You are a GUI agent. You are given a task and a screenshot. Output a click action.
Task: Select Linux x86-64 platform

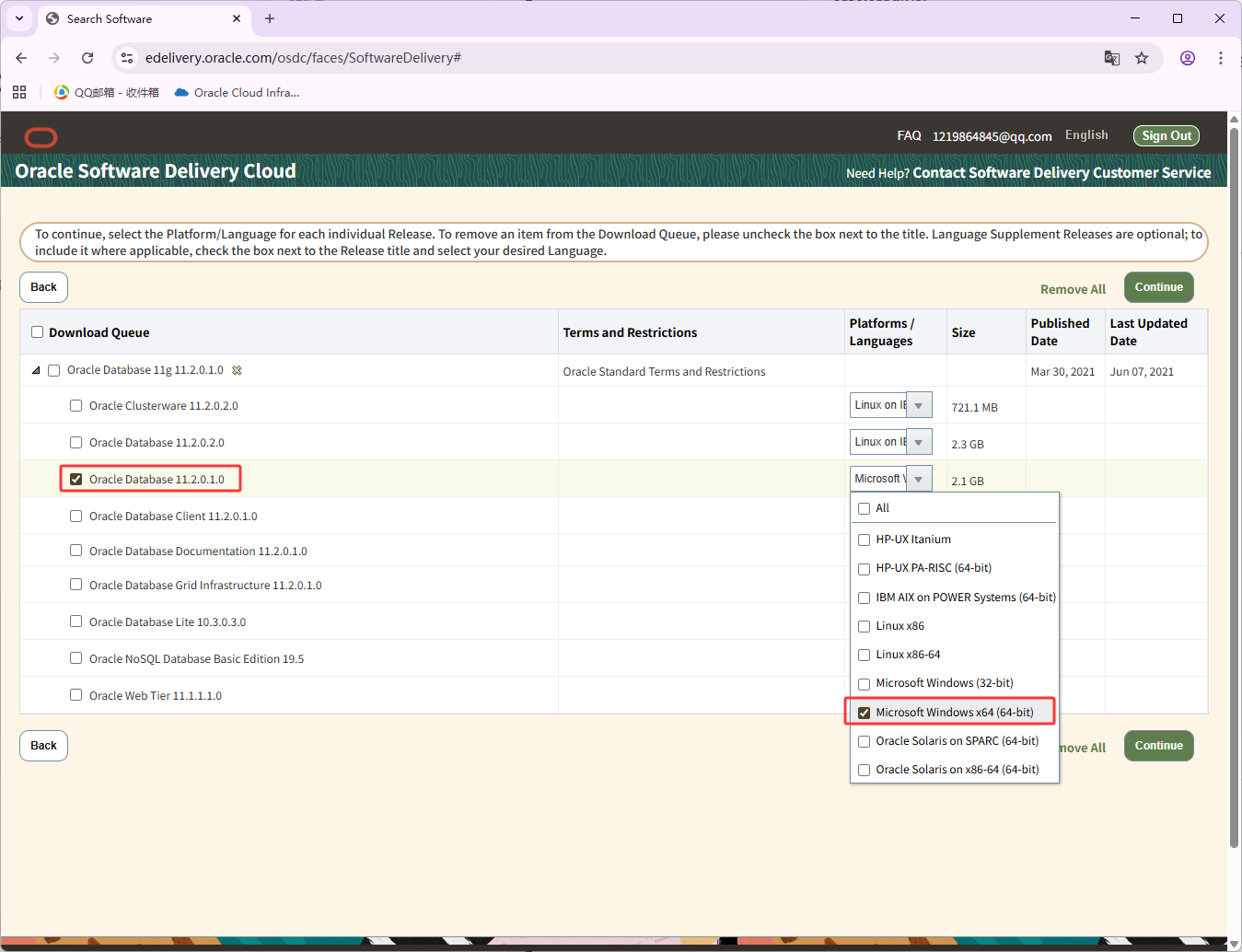tap(865, 655)
